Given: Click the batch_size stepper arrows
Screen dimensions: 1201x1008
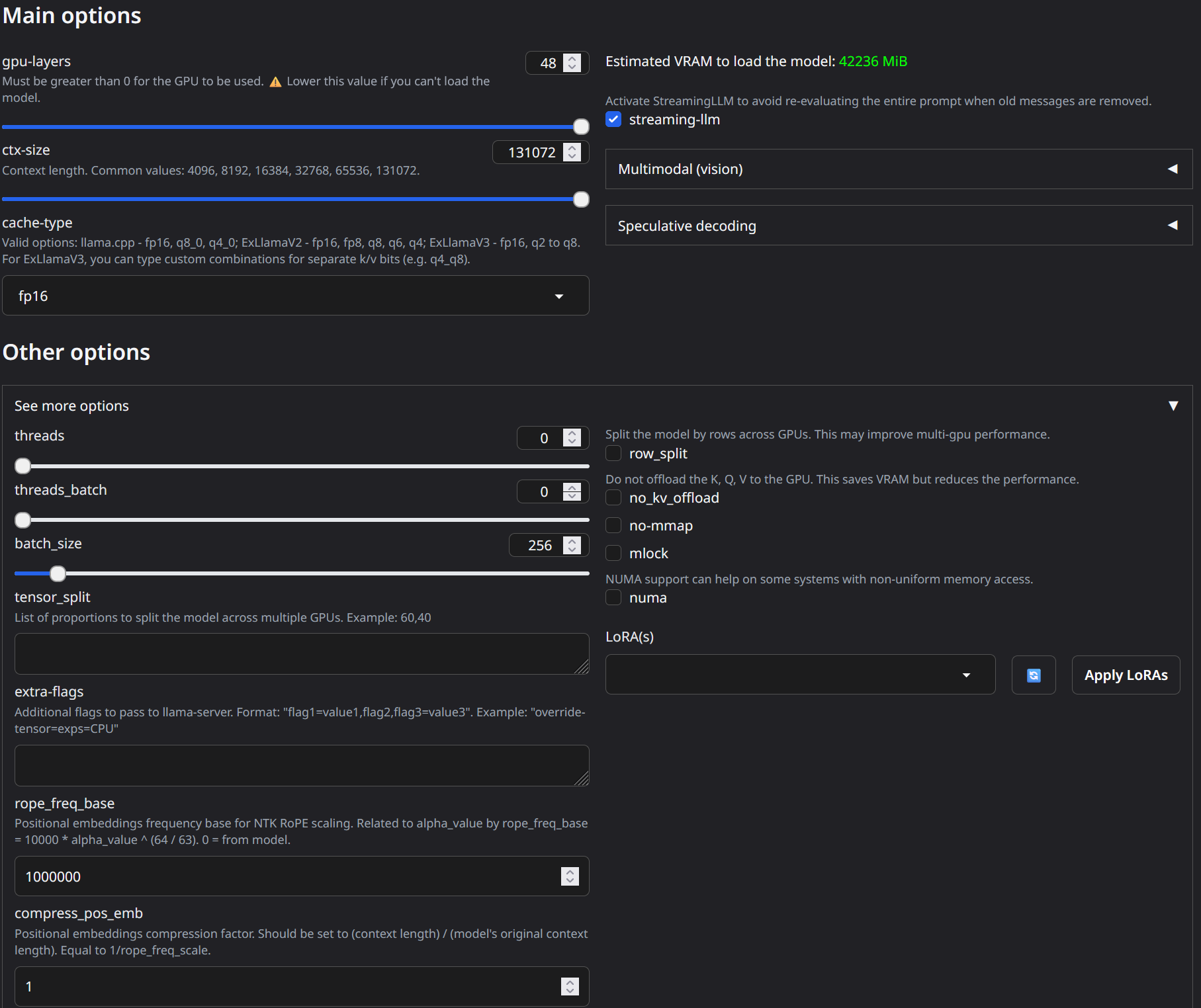Looking at the screenshot, I should (x=572, y=545).
